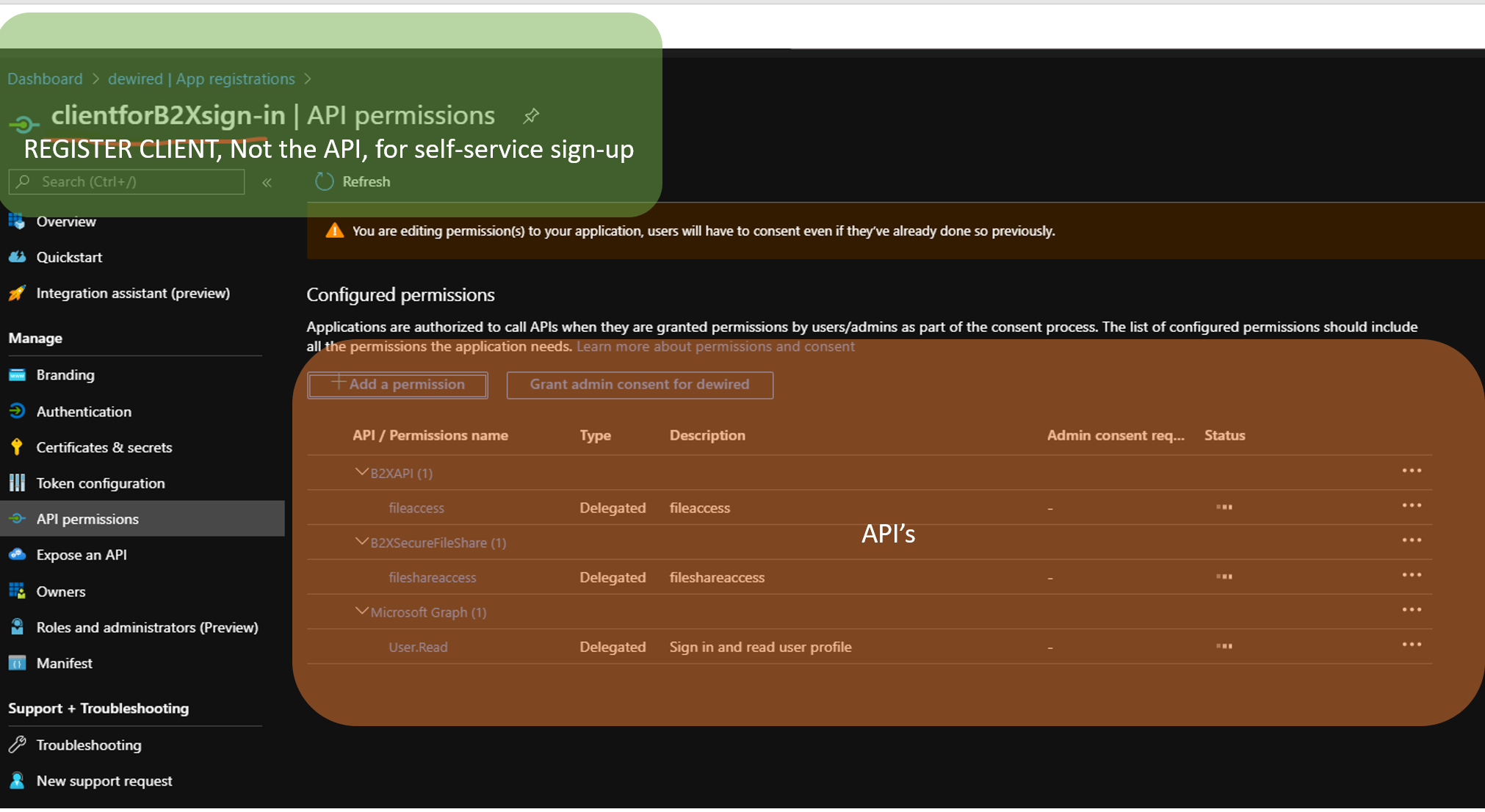Screen dimensions: 1485x812
Task: Click the Quickstart cloud icon
Action: [17, 257]
